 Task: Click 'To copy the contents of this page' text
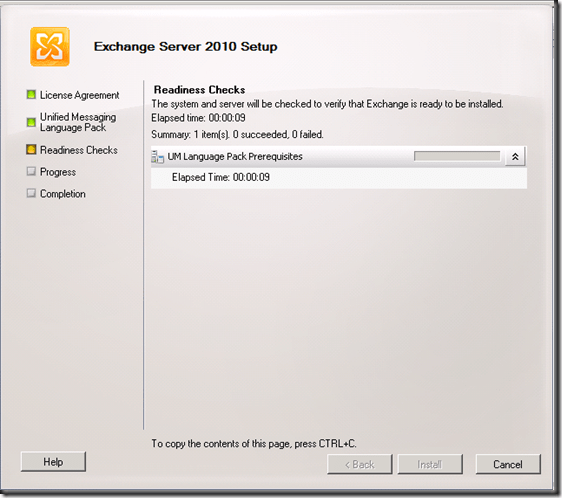pyautogui.click(x=254, y=444)
